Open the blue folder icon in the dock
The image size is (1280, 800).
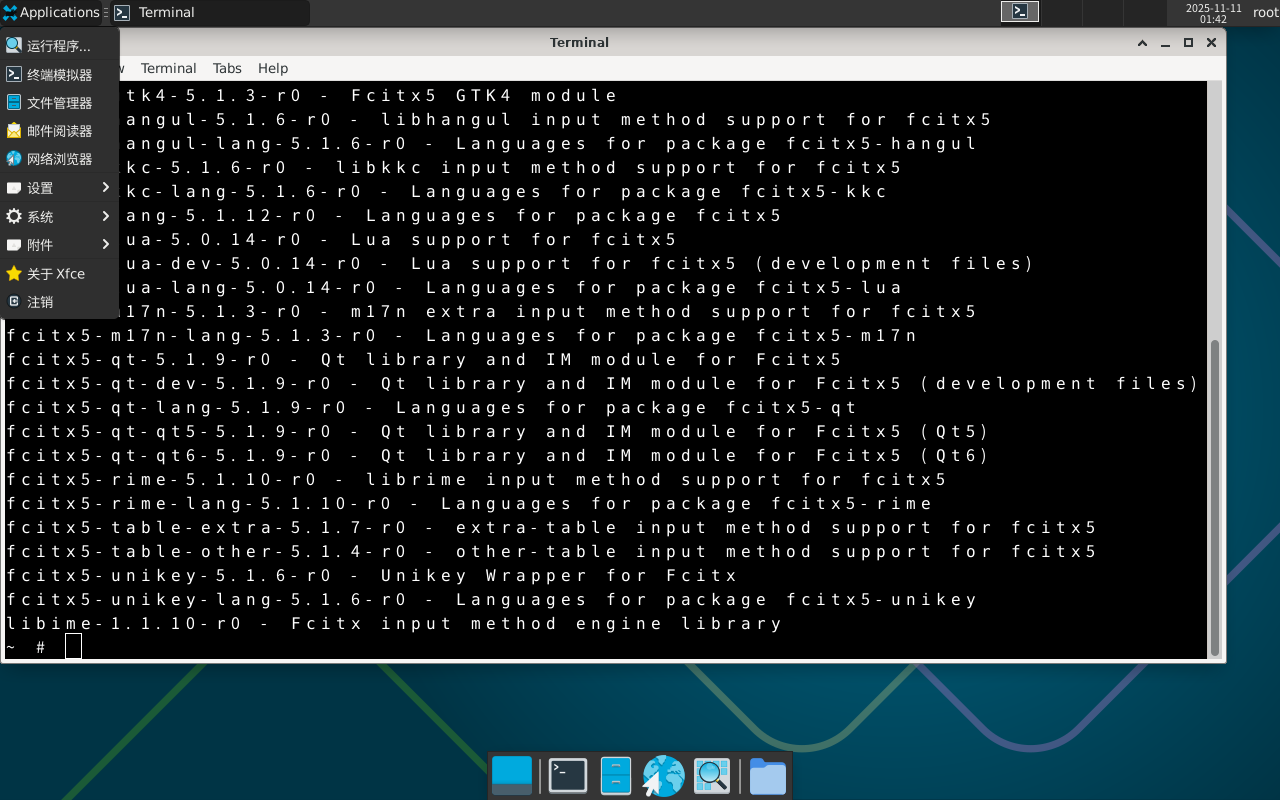767,776
